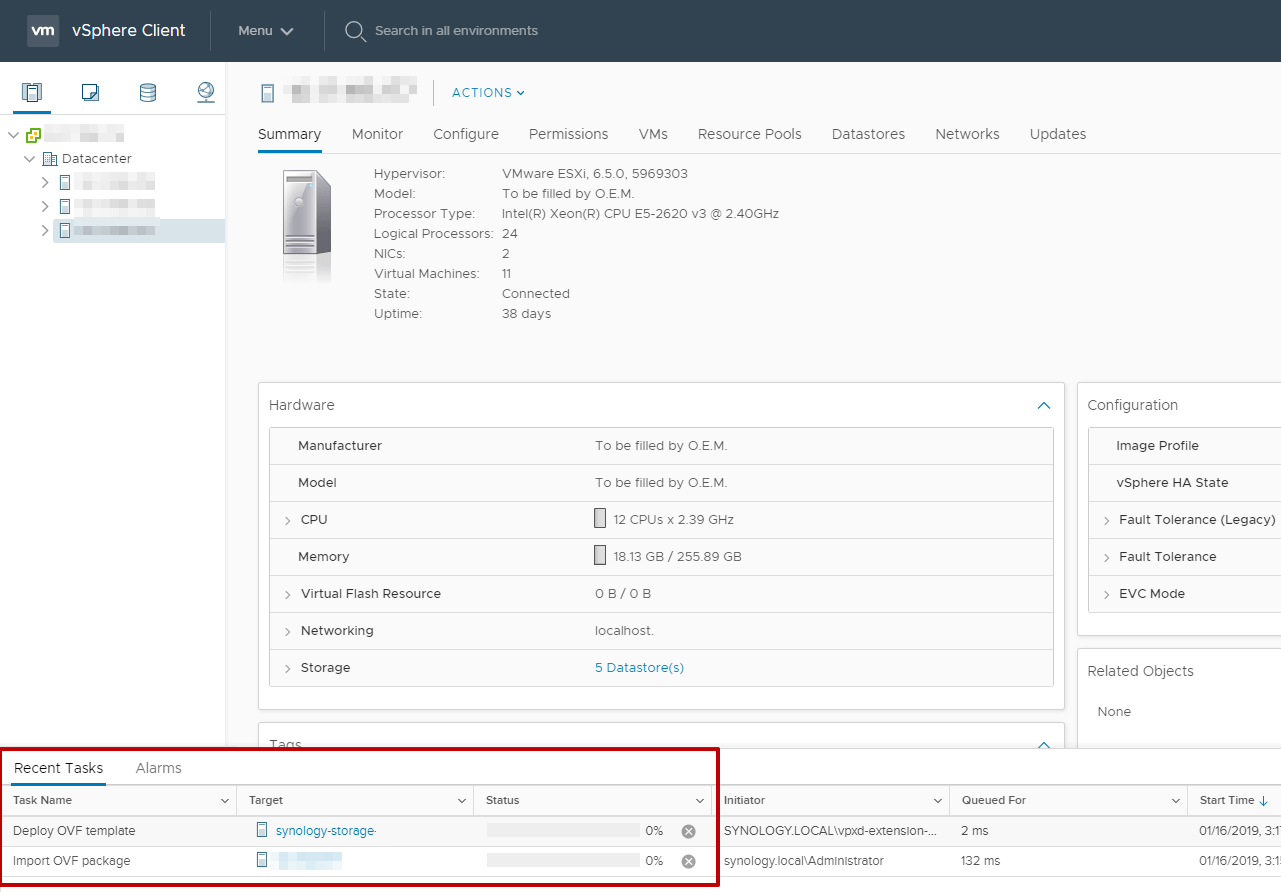Click the host icon beside the hostname
Viewport: 1281px width, 892px height.
tap(267, 92)
